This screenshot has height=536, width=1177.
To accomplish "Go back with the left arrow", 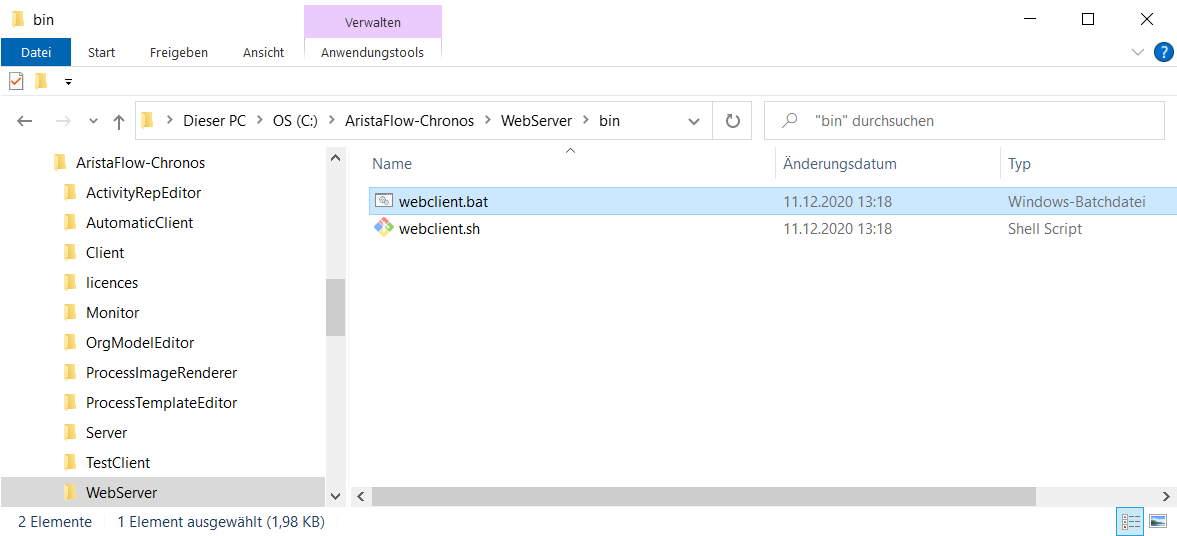I will pyautogui.click(x=25, y=121).
